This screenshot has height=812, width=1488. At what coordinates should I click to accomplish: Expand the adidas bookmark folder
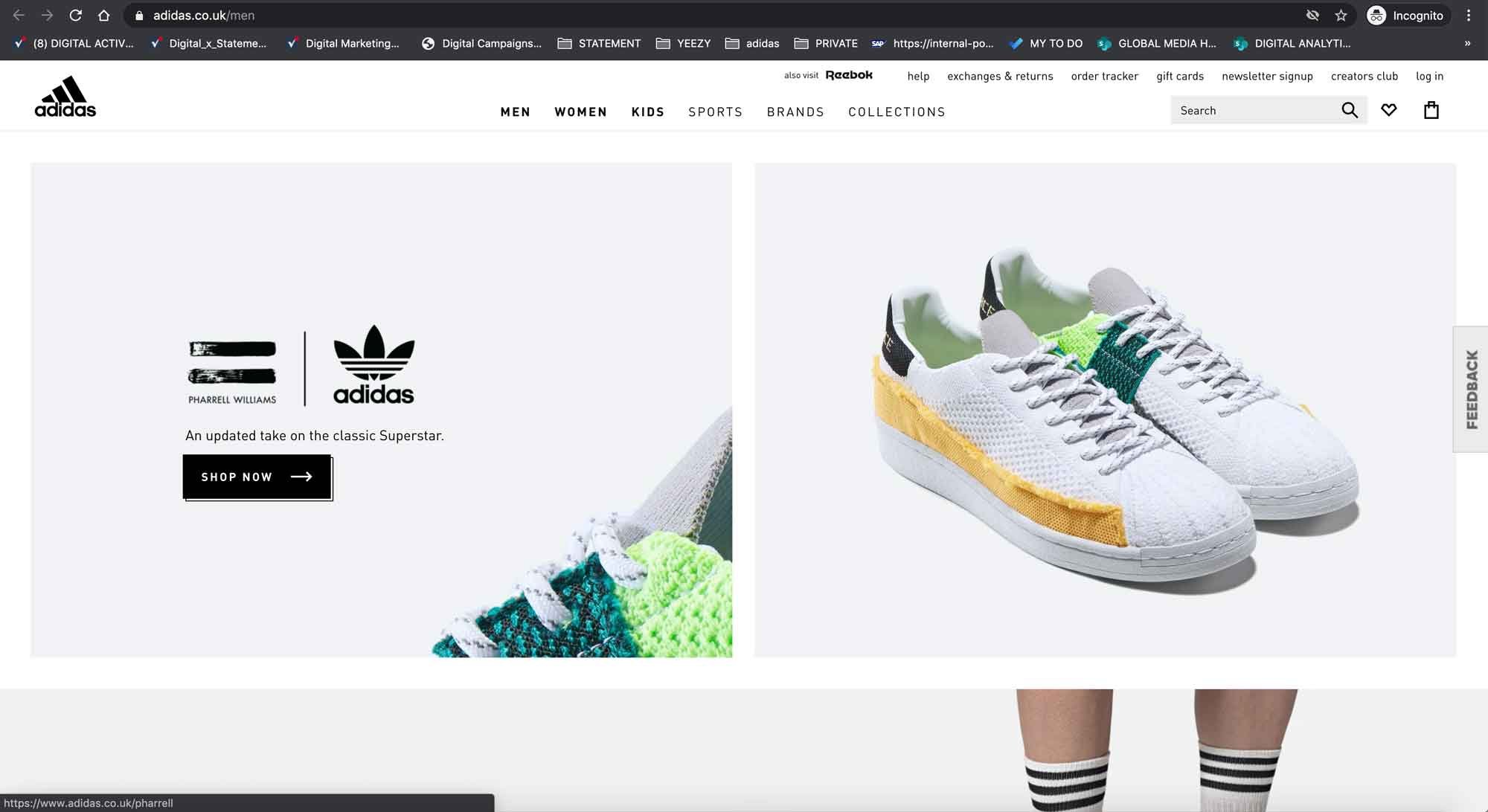coord(752,43)
